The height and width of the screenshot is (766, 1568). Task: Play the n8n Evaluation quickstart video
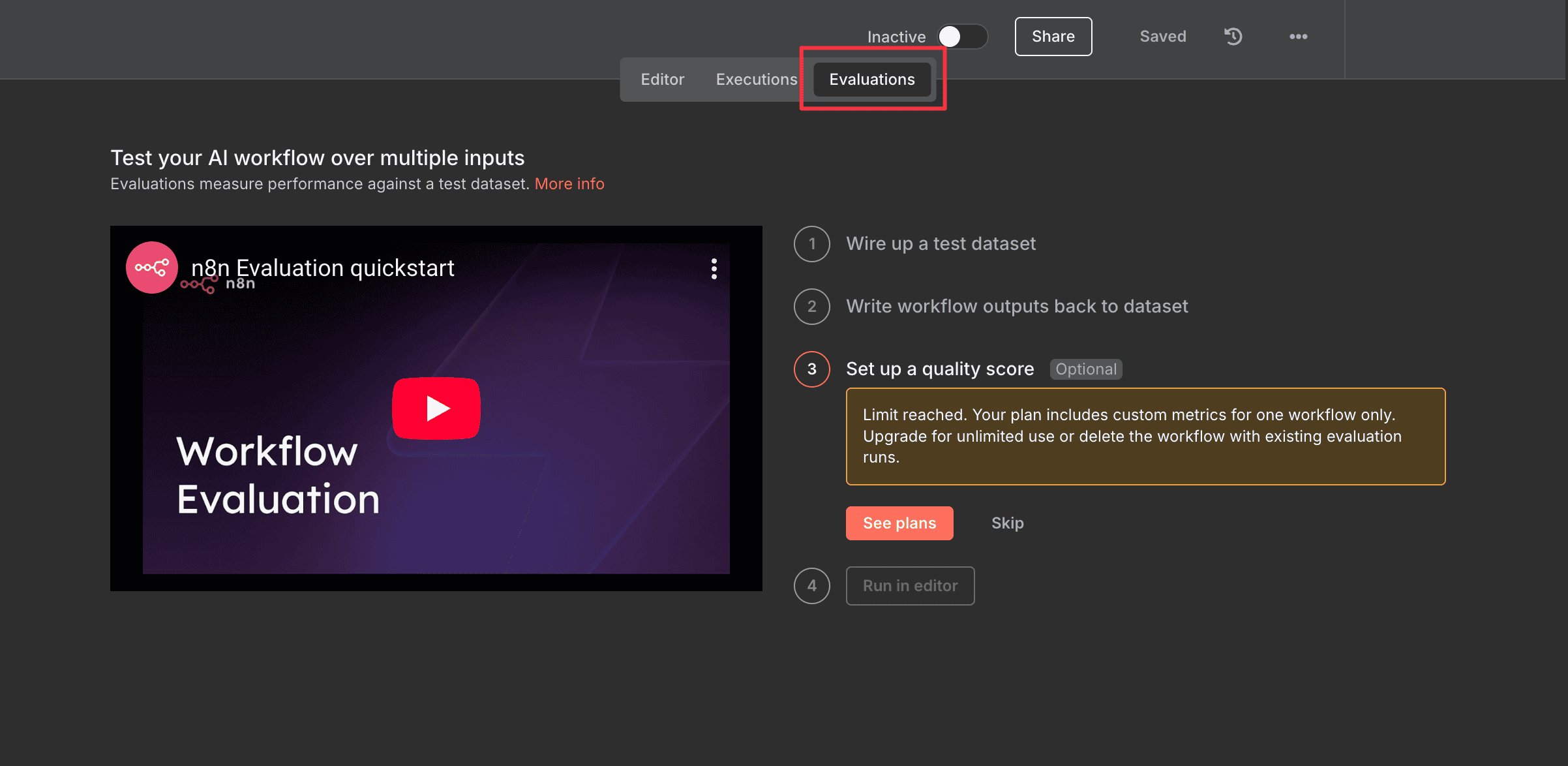(436, 408)
